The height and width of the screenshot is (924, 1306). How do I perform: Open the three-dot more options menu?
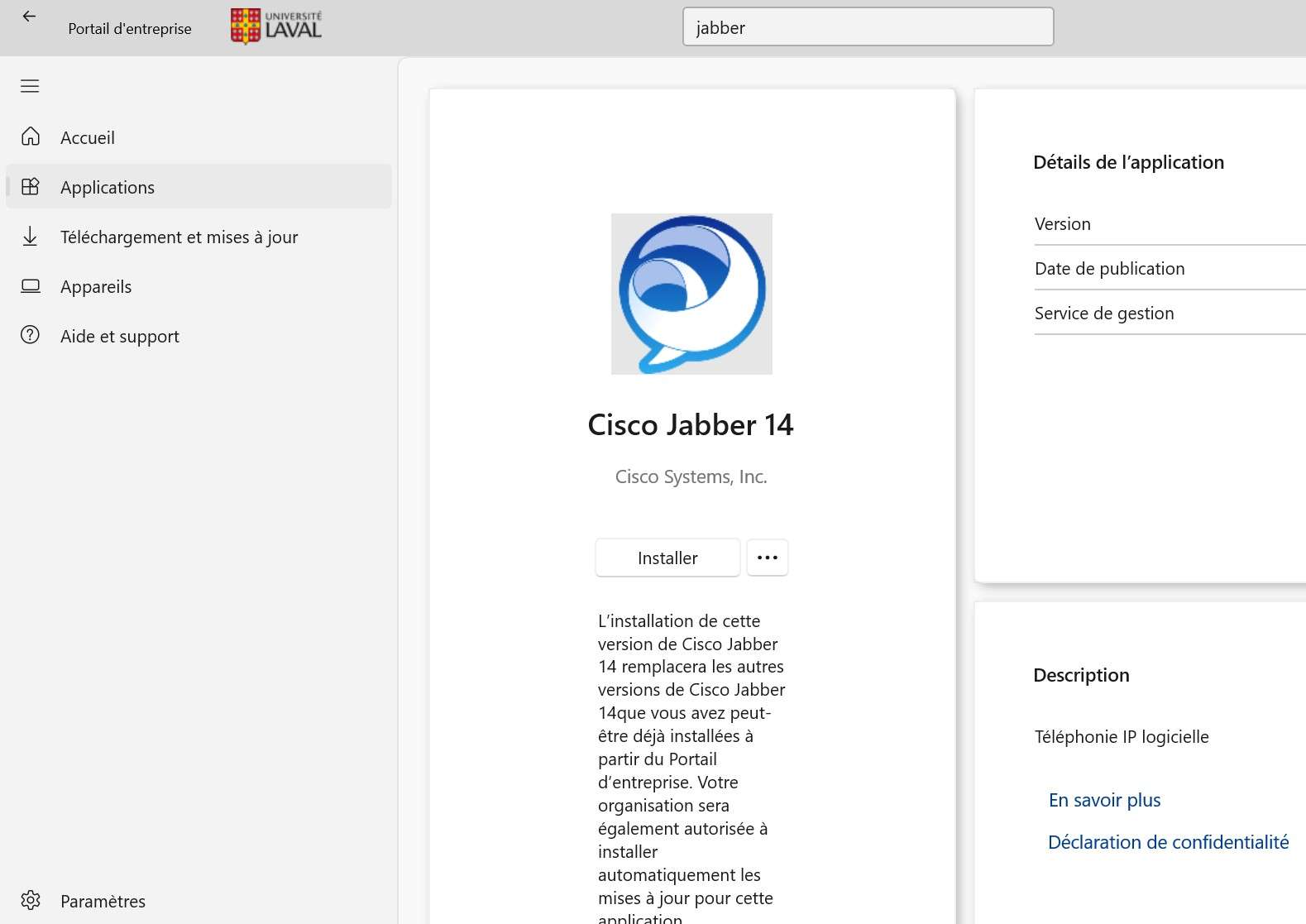(767, 558)
